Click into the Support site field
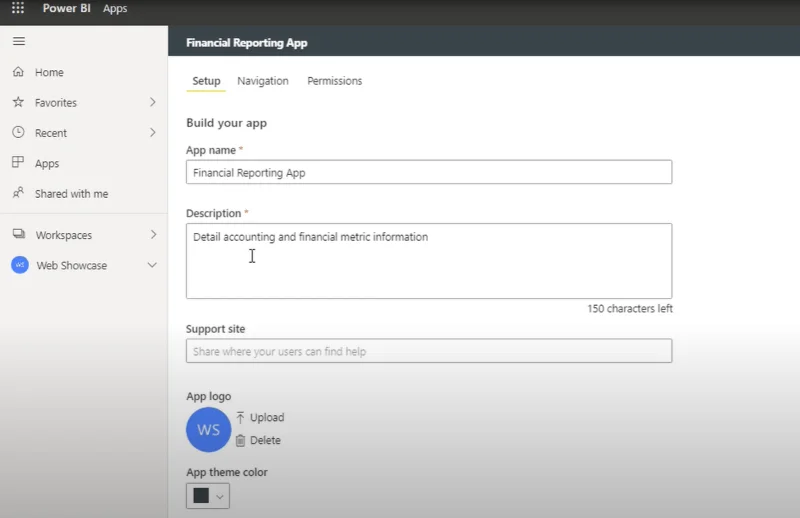 point(429,351)
